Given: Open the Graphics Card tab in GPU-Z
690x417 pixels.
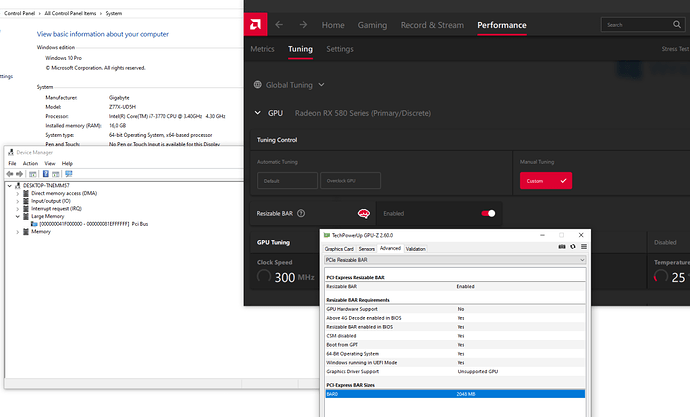Looking at the screenshot, I should pos(339,249).
